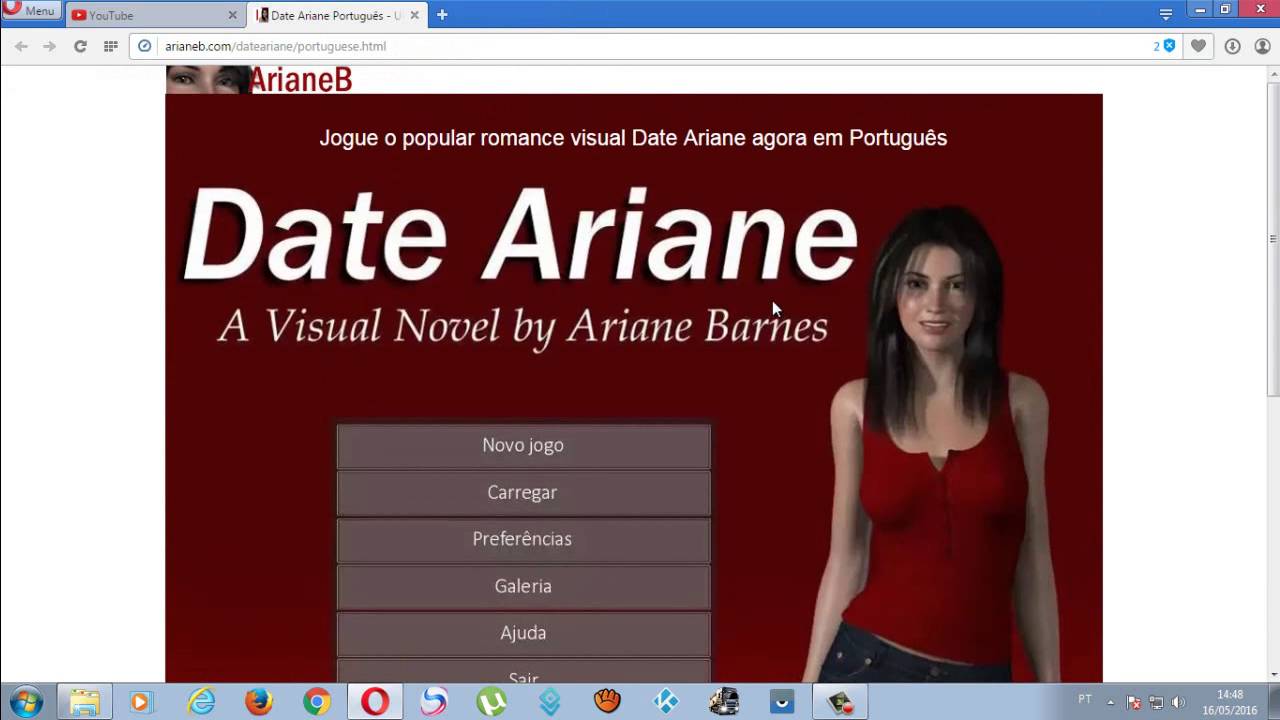
Task: Open the tab menu icon in title bar
Action: tap(1166, 13)
